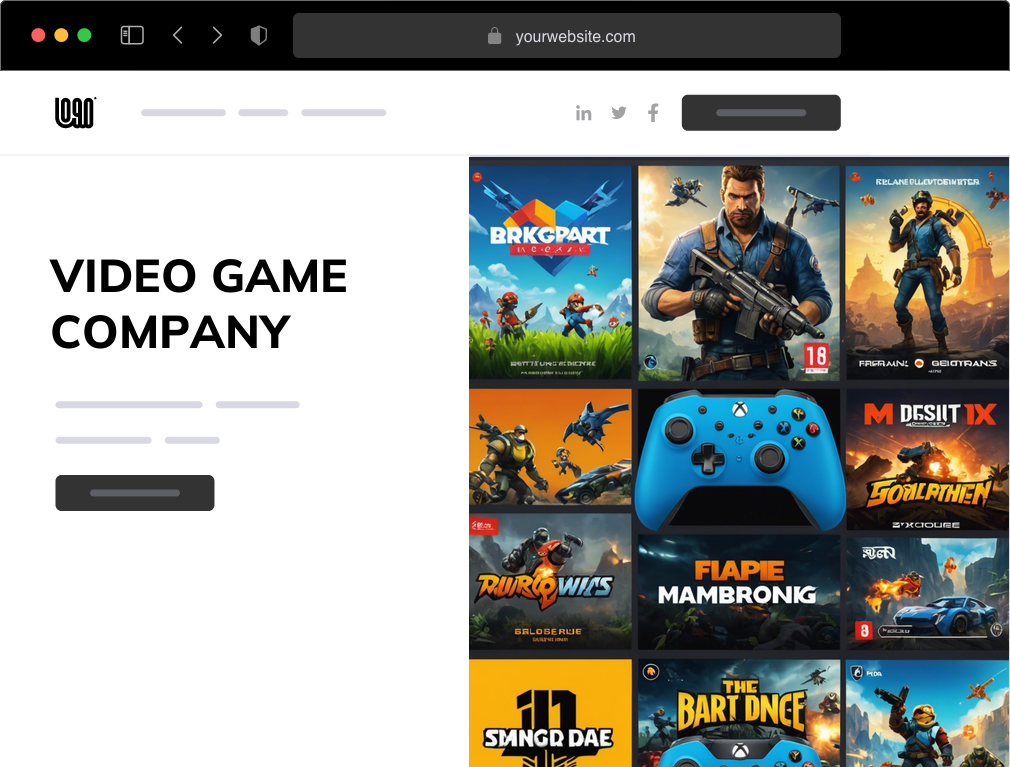Click the padlock icon in address bar
The image size is (1010, 767).
point(494,36)
